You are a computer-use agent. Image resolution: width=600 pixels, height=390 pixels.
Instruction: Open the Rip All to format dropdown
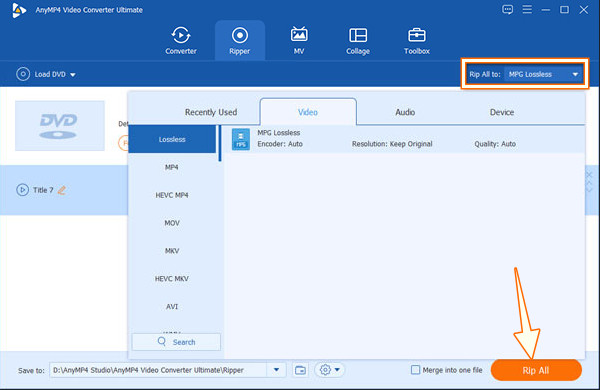pyautogui.click(x=543, y=74)
